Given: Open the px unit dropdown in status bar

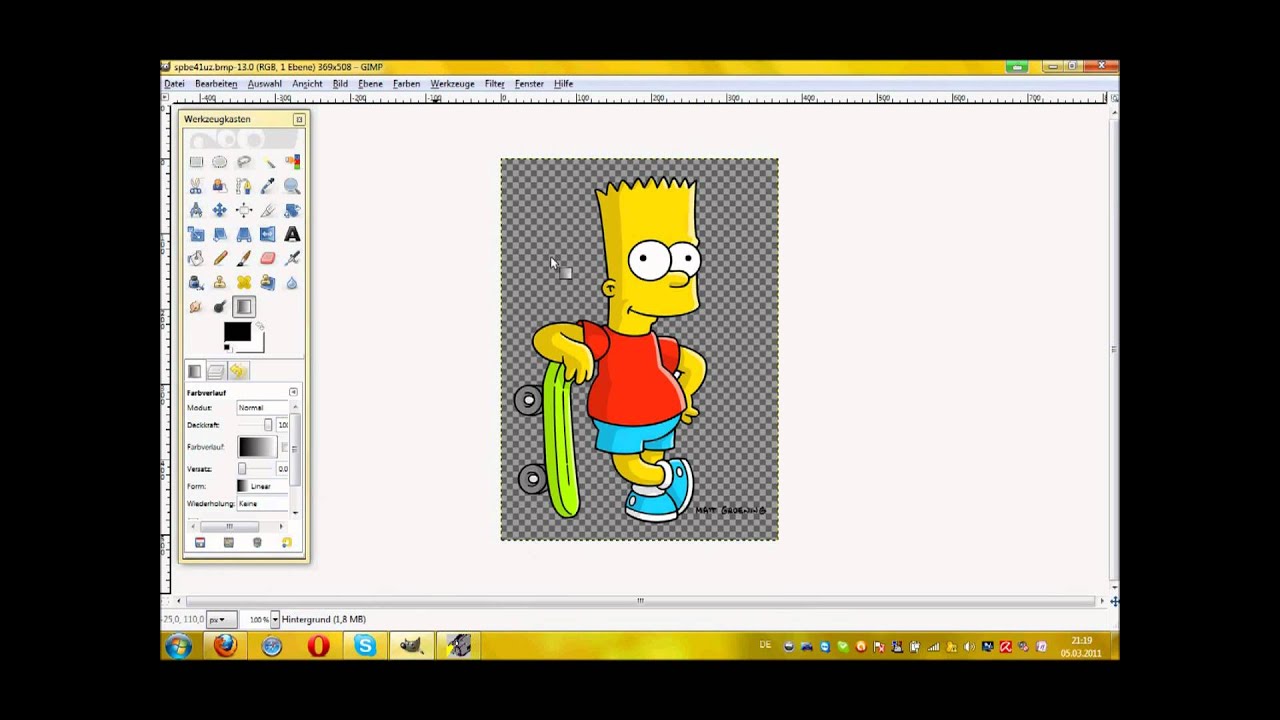Looking at the screenshot, I should point(220,620).
